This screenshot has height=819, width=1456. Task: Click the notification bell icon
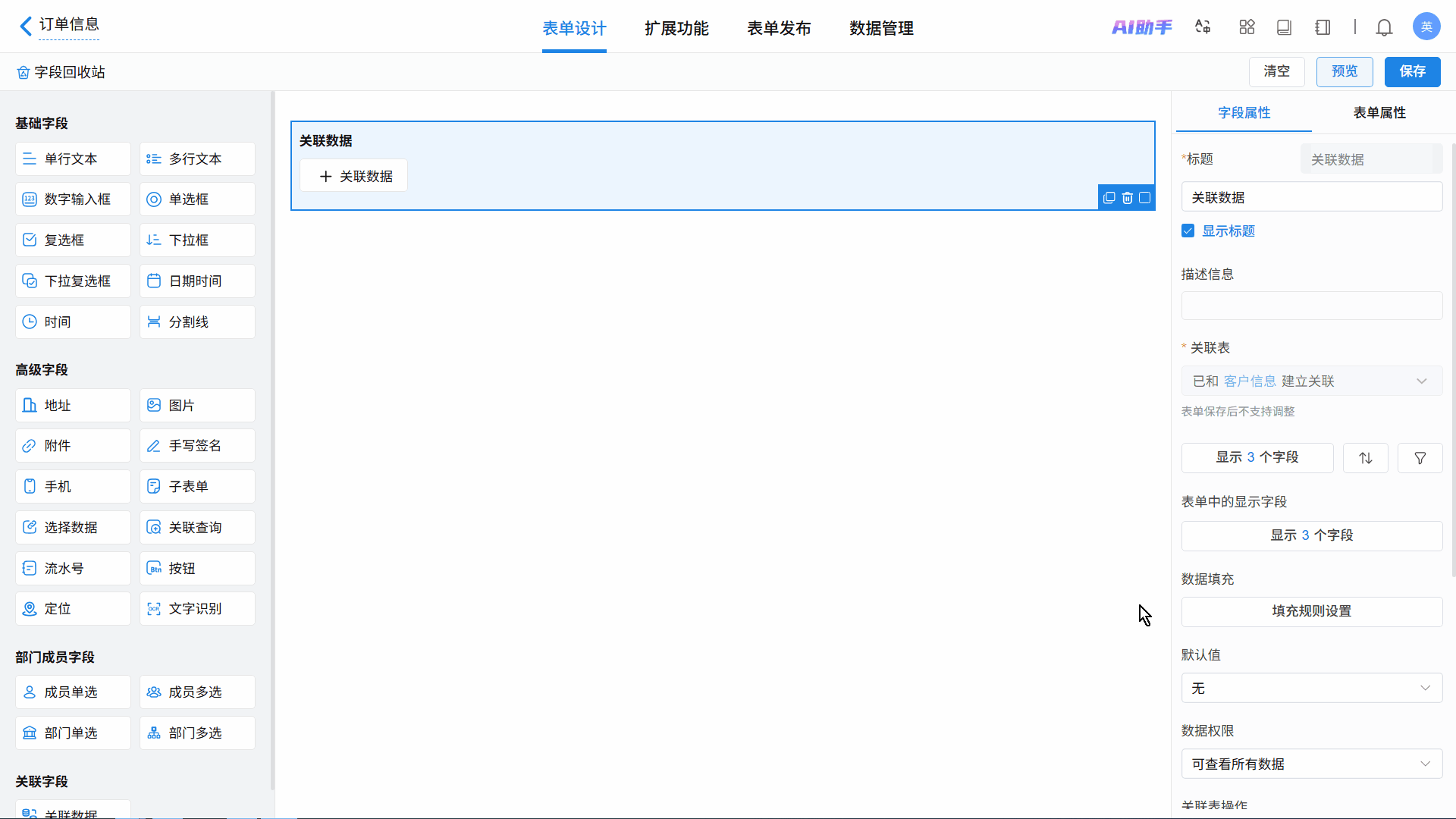click(x=1384, y=27)
